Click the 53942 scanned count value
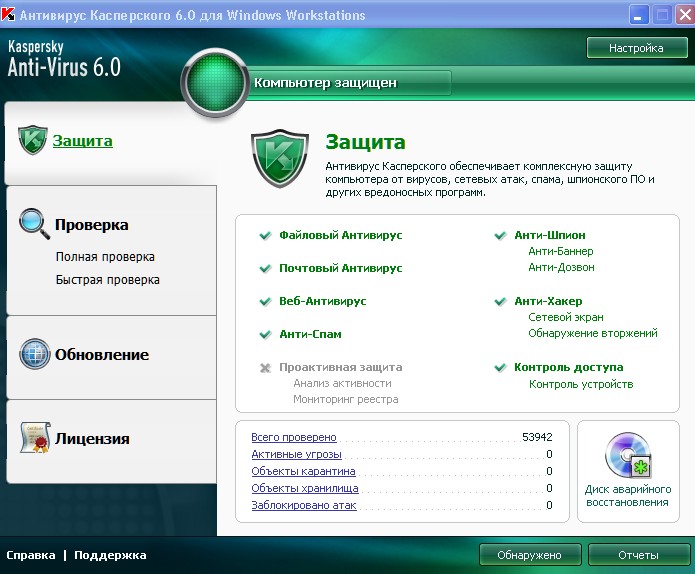Image resolution: width=695 pixels, height=574 pixels. pyautogui.click(x=537, y=437)
